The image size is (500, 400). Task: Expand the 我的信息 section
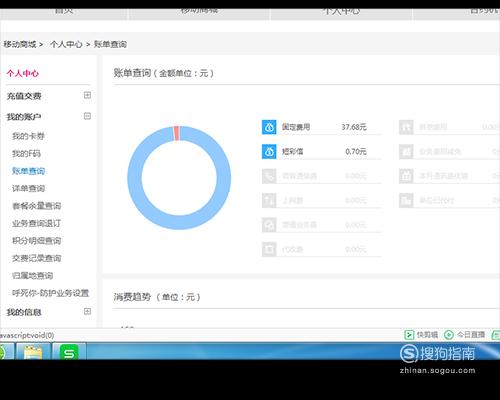tap(87, 311)
